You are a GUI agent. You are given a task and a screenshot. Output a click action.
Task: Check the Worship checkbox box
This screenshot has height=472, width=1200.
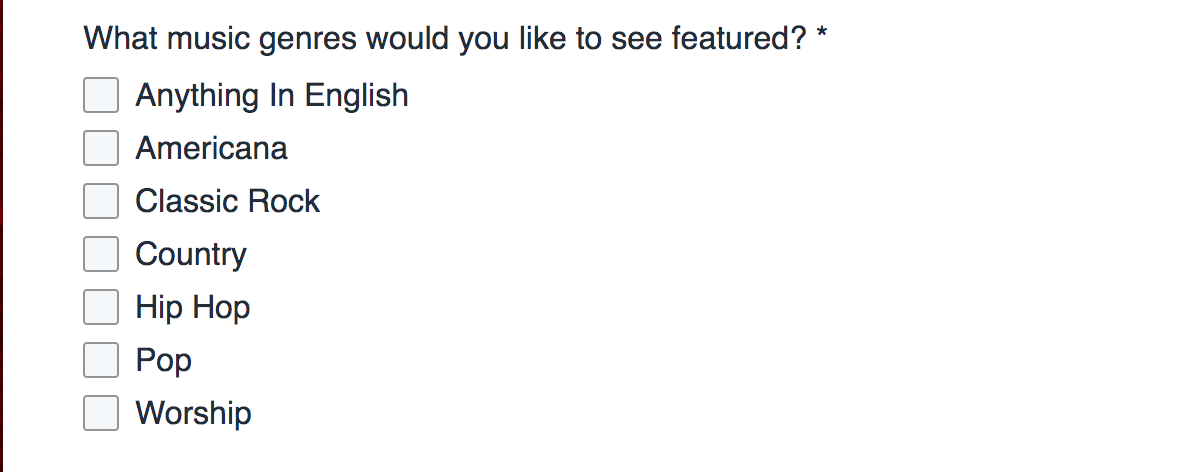(101, 413)
